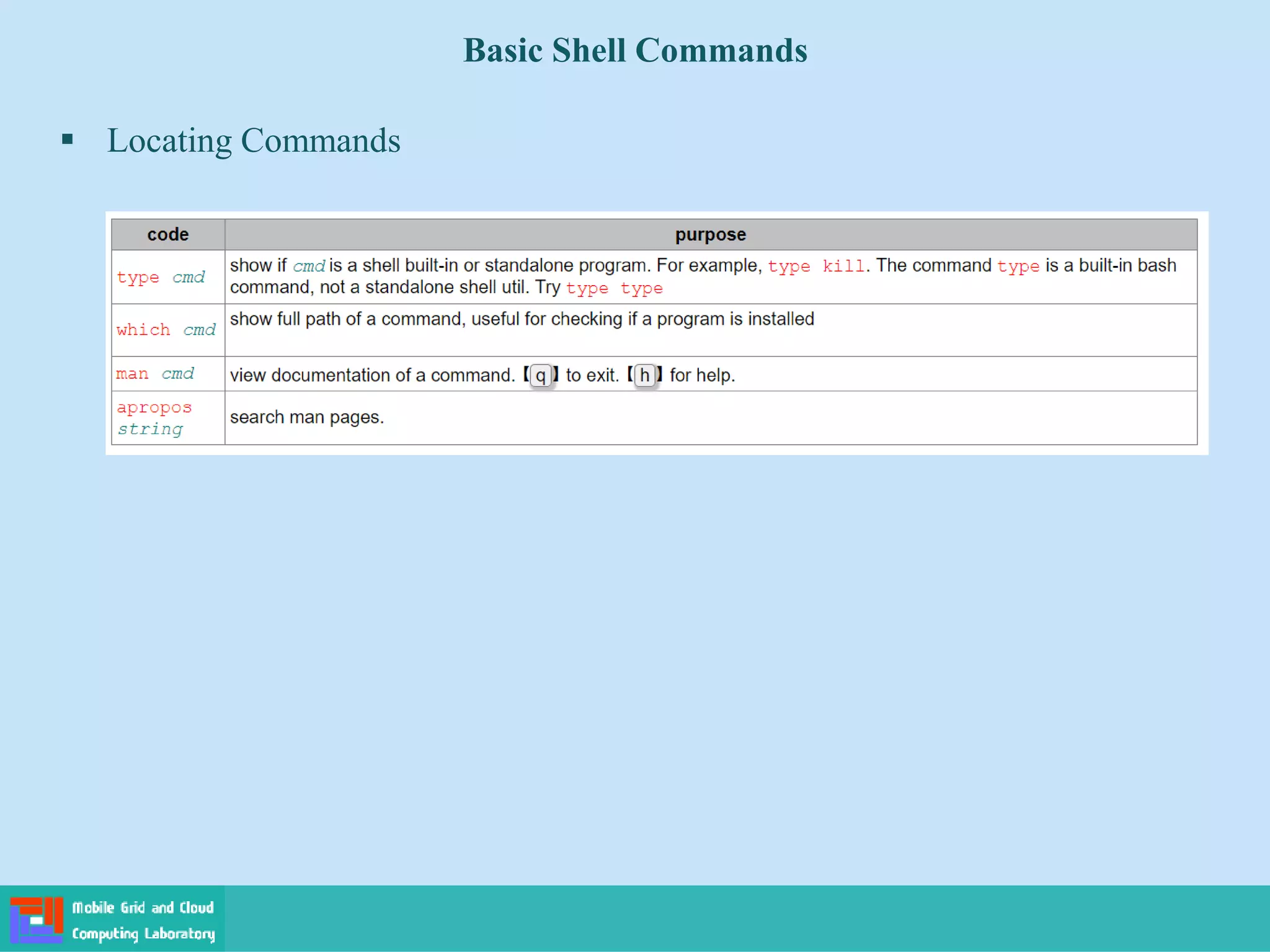Click 'search man pages.' description
This screenshot has height=952, width=1270.
[307, 417]
